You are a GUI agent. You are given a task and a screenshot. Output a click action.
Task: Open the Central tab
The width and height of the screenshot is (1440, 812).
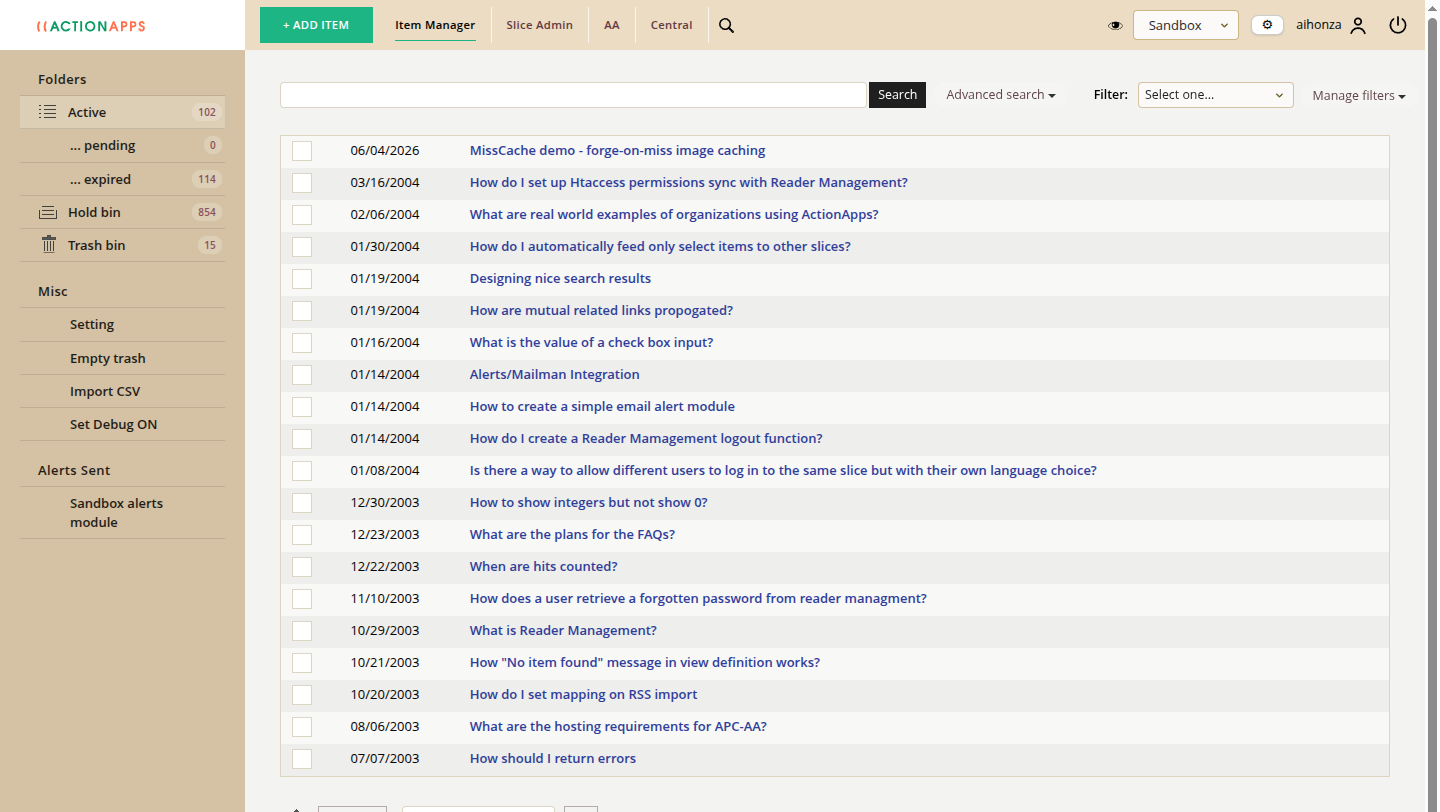671,25
